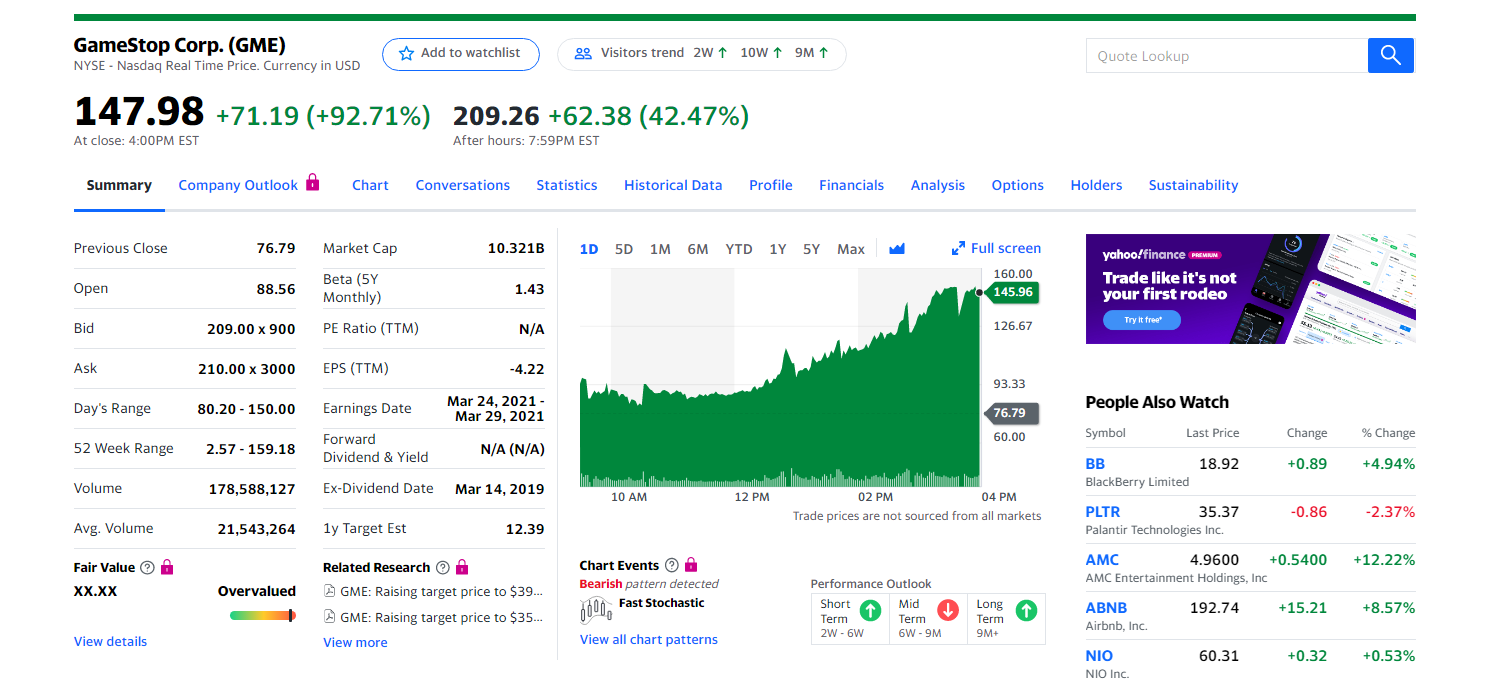Open the NIO ticker link
Screen dimensions: 1491x680
[1099, 656]
